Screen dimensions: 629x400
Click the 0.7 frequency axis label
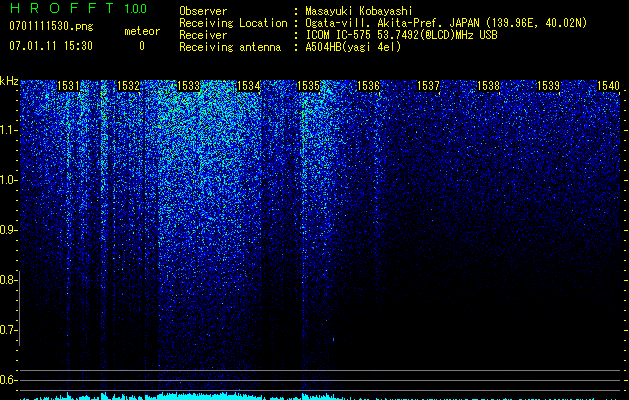[x=8, y=330]
